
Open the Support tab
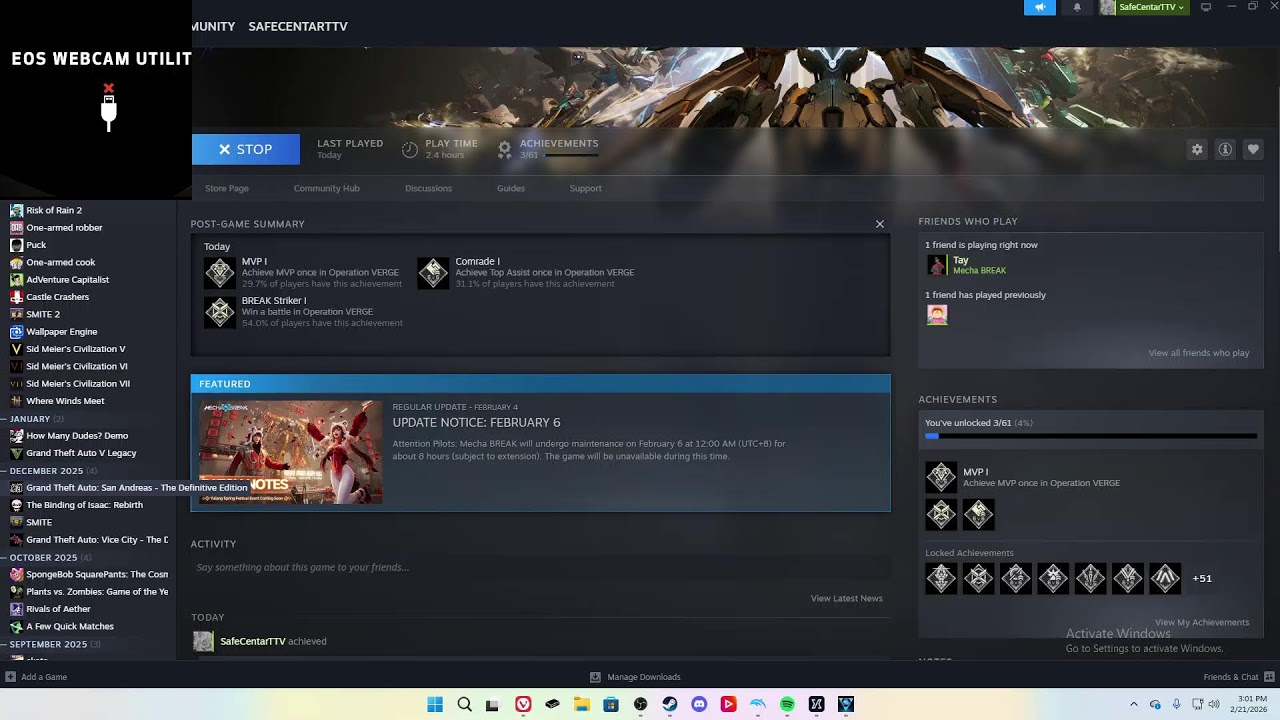(586, 188)
